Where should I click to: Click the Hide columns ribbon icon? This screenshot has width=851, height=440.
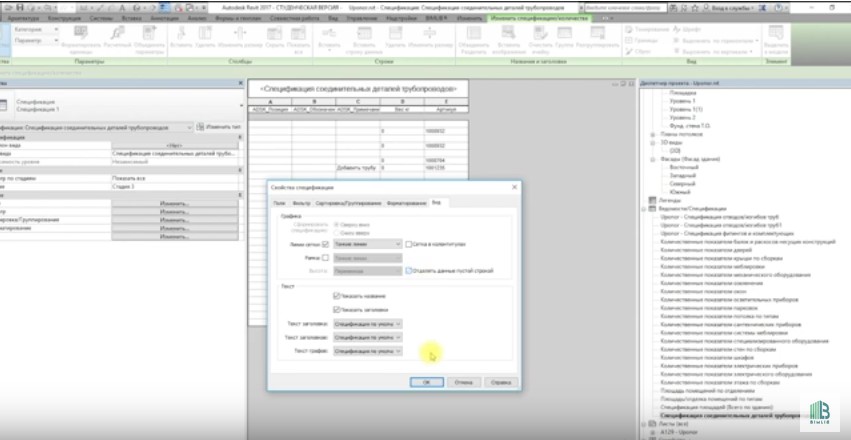pos(274,34)
